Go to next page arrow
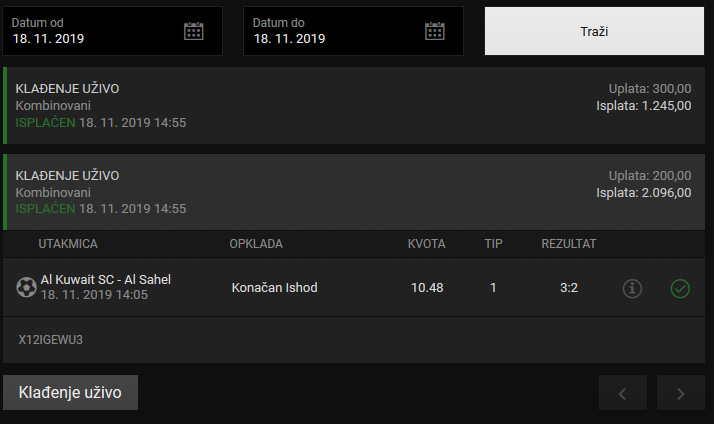The height and width of the screenshot is (424, 714). 681,393
